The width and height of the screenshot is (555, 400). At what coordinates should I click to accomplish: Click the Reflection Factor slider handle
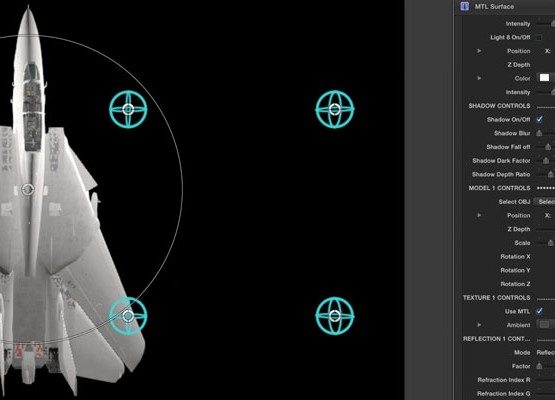click(x=539, y=366)
